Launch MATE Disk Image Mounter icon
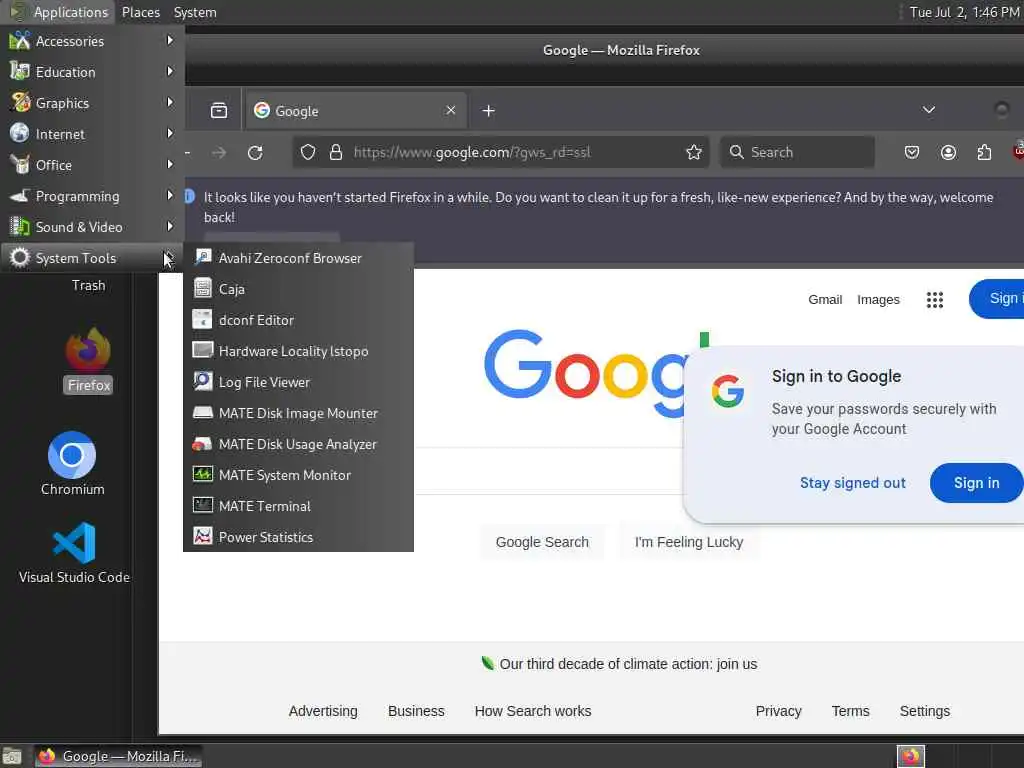The width and height of the screenshot is (1024, 768). (202, 412)
